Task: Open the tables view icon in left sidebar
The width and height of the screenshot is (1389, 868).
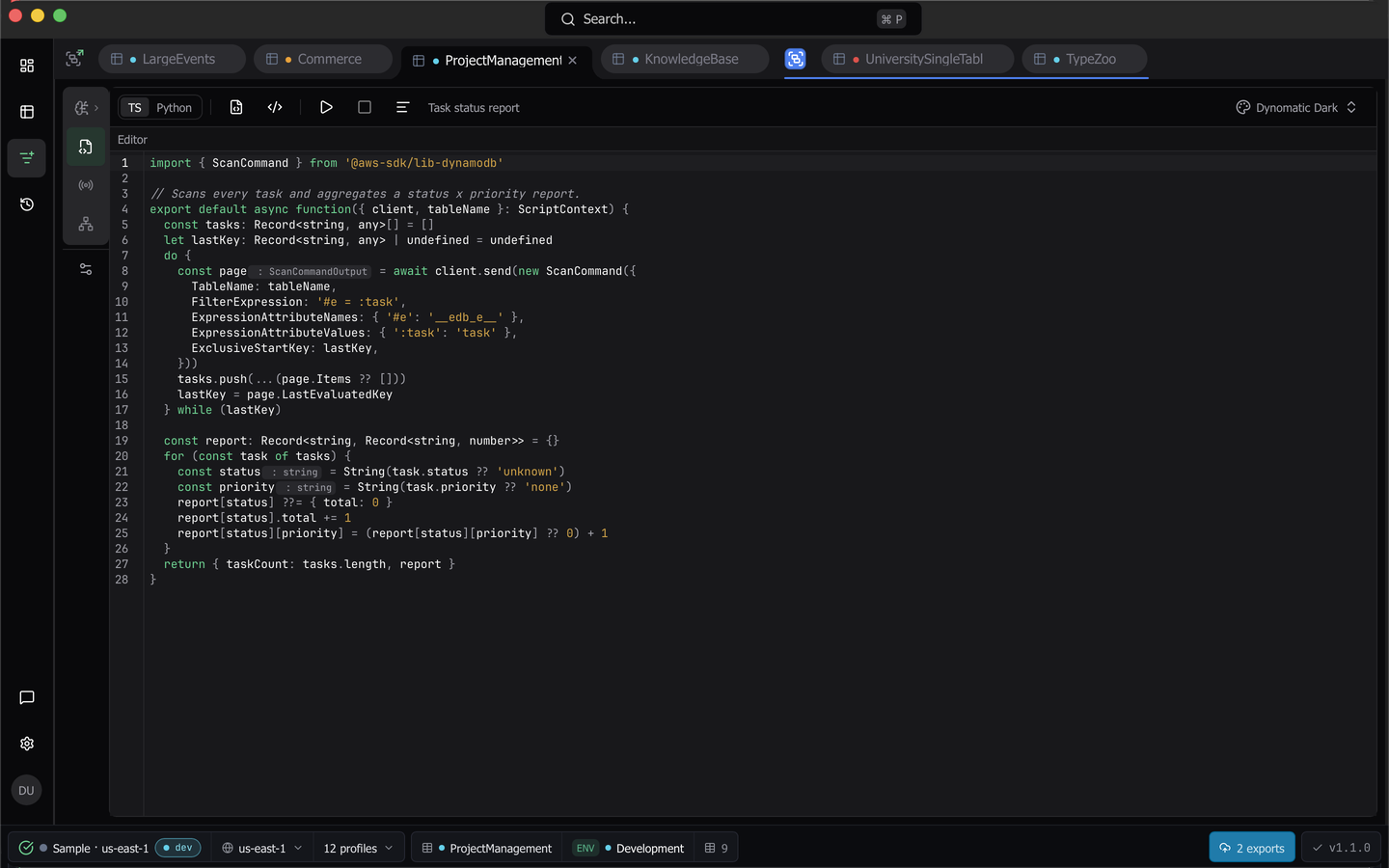Action: (x=27, y=112)
